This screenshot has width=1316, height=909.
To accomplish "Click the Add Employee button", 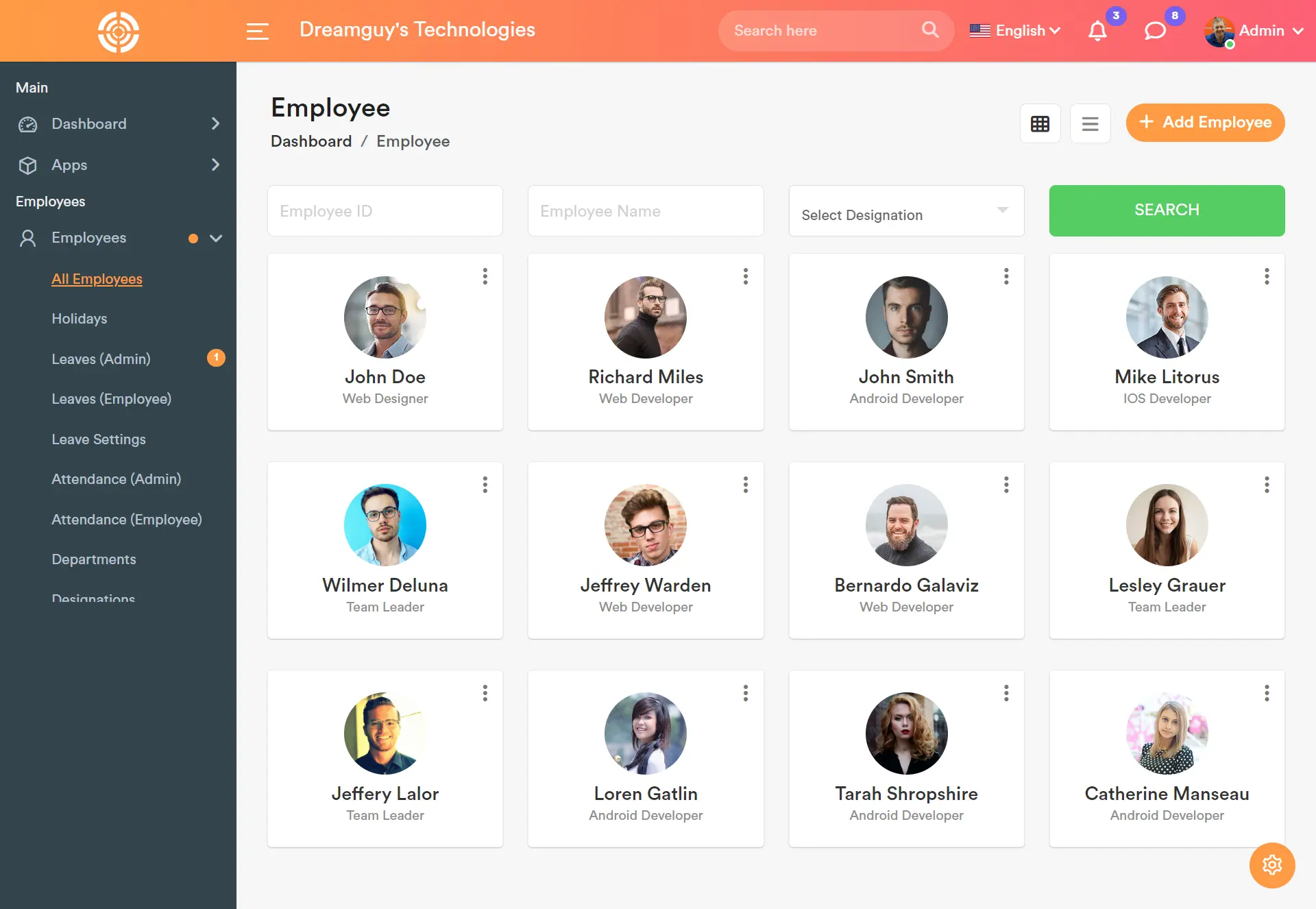I will 1205,123.
